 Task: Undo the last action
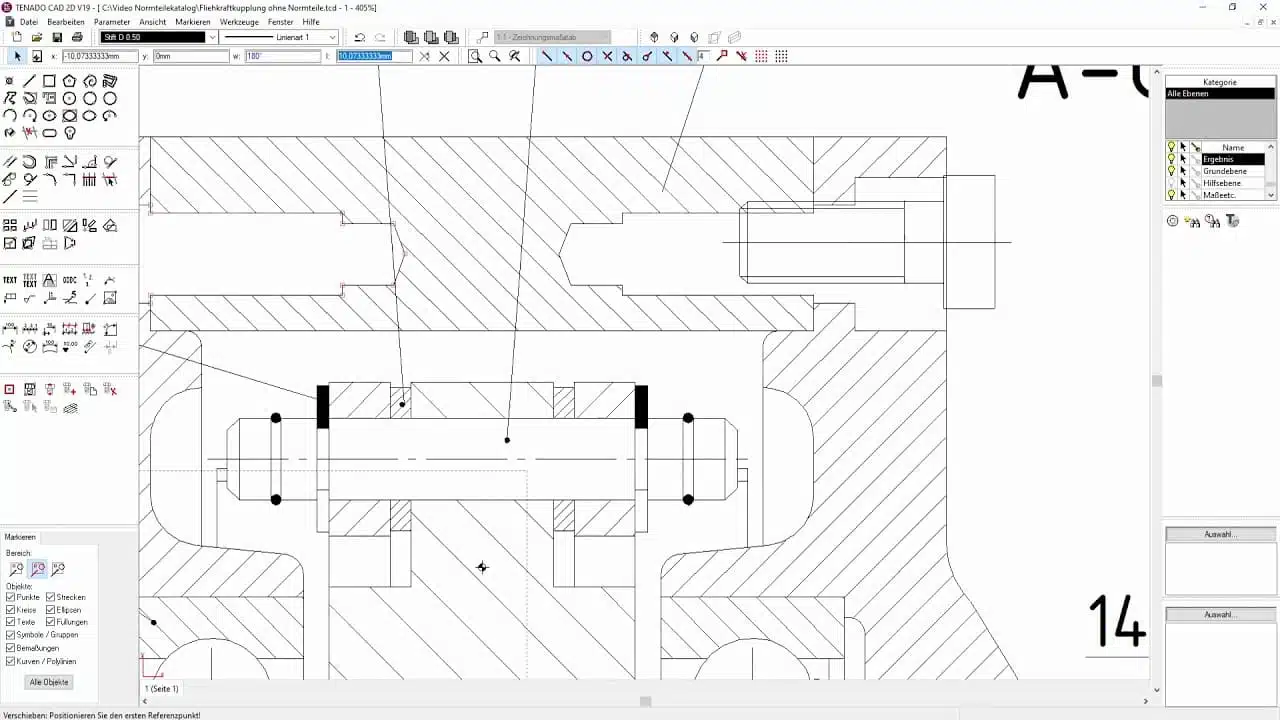pyautogui.click(x=360, y=37)
